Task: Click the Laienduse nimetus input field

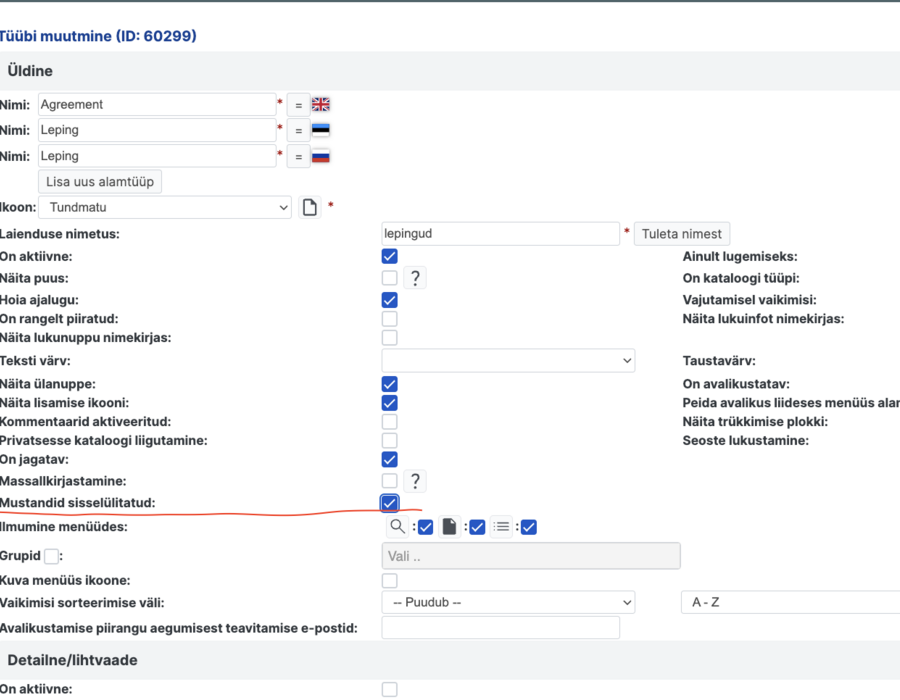Action: pyautogui.click(x=501, y=234)
